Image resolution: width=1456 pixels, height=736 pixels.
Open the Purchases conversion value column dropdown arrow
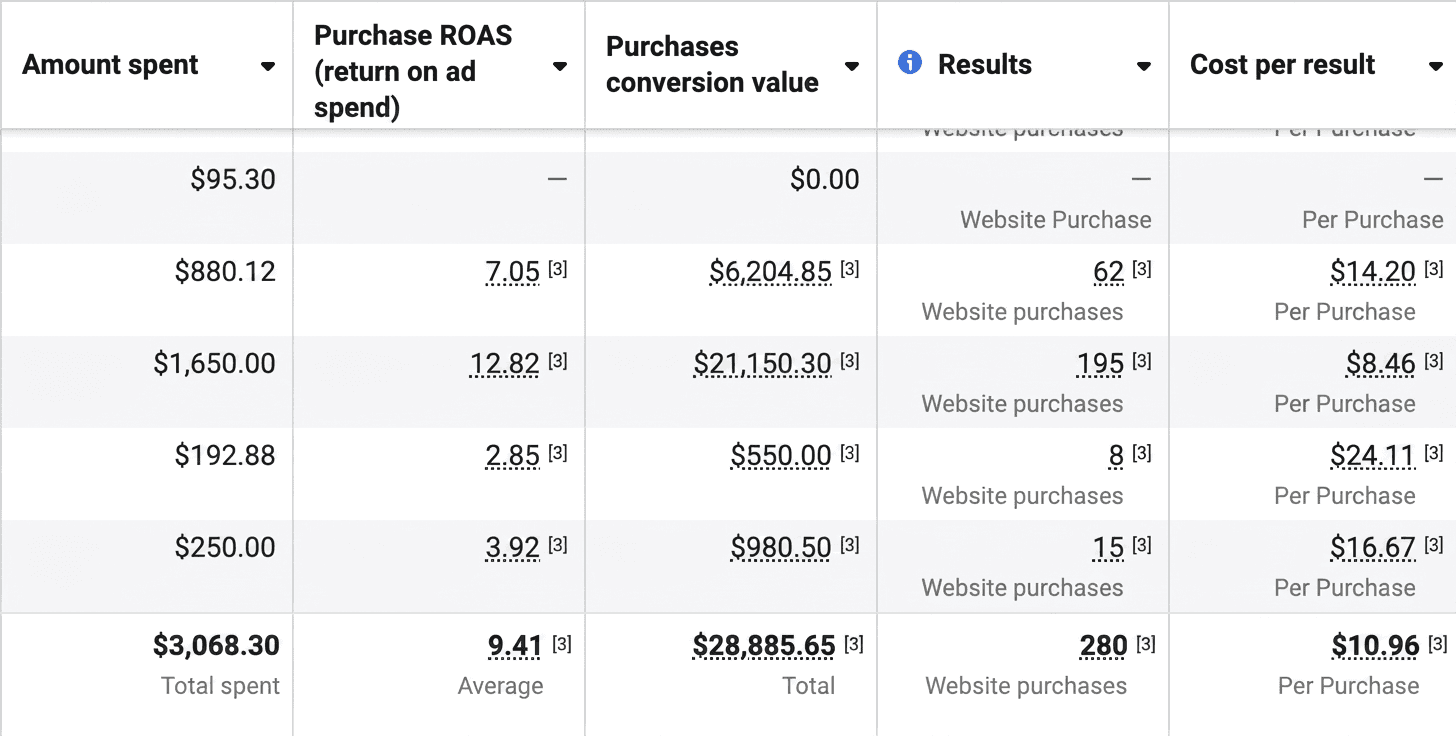click(x=852, y=66)
